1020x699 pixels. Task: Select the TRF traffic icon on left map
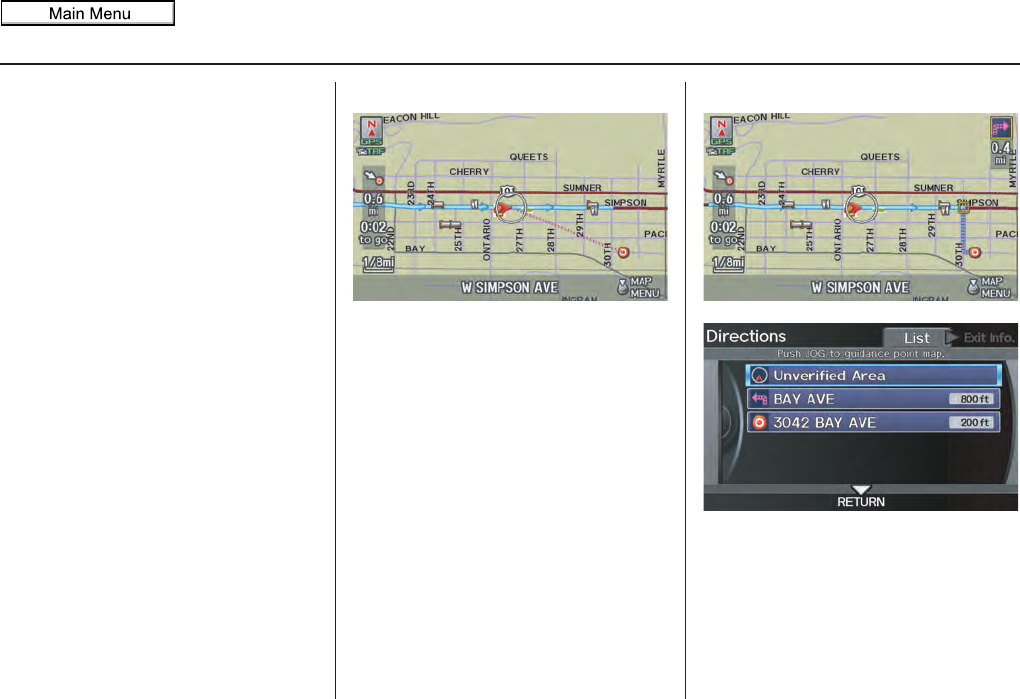tap(371, 151)
